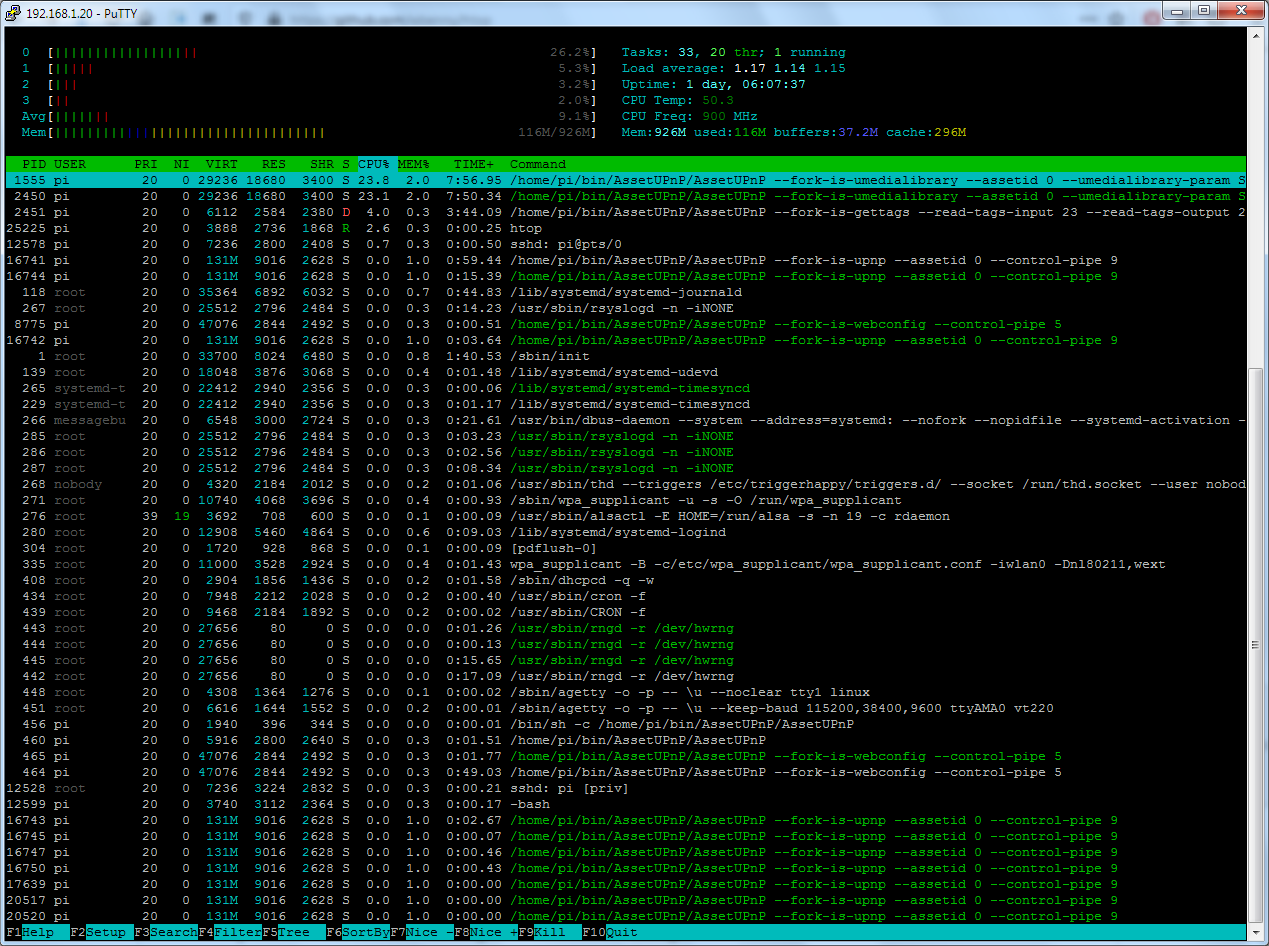Click F10 Quit in htop footer
1269x946 pixels.
[610, 932]
